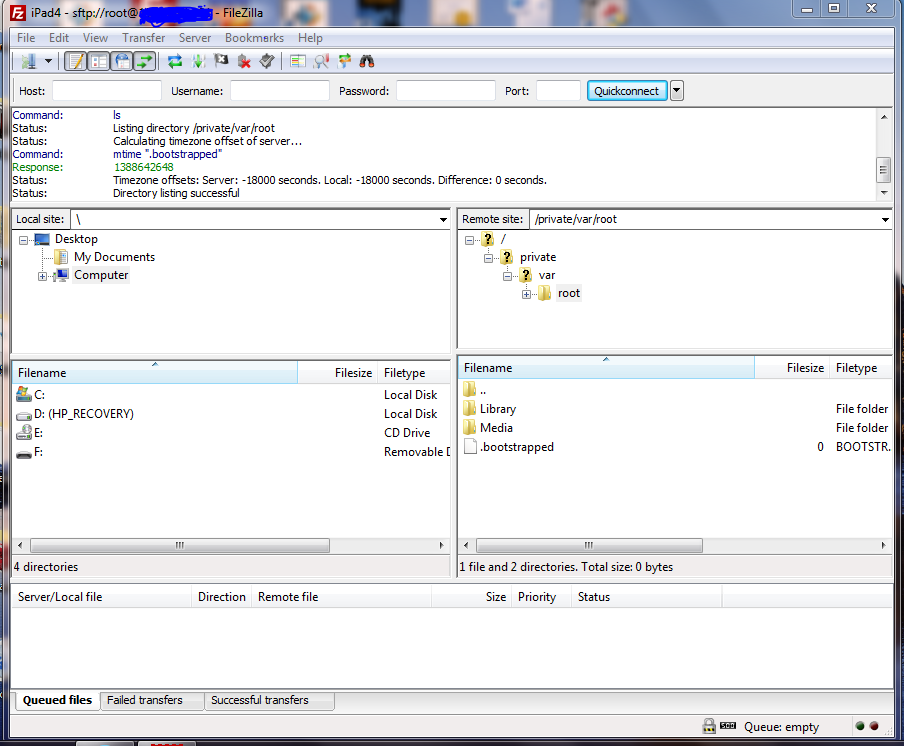Viewport: 904px width, 746px height.
Task: Open the Local site path dropdown
Action: (x=443, y=219)
